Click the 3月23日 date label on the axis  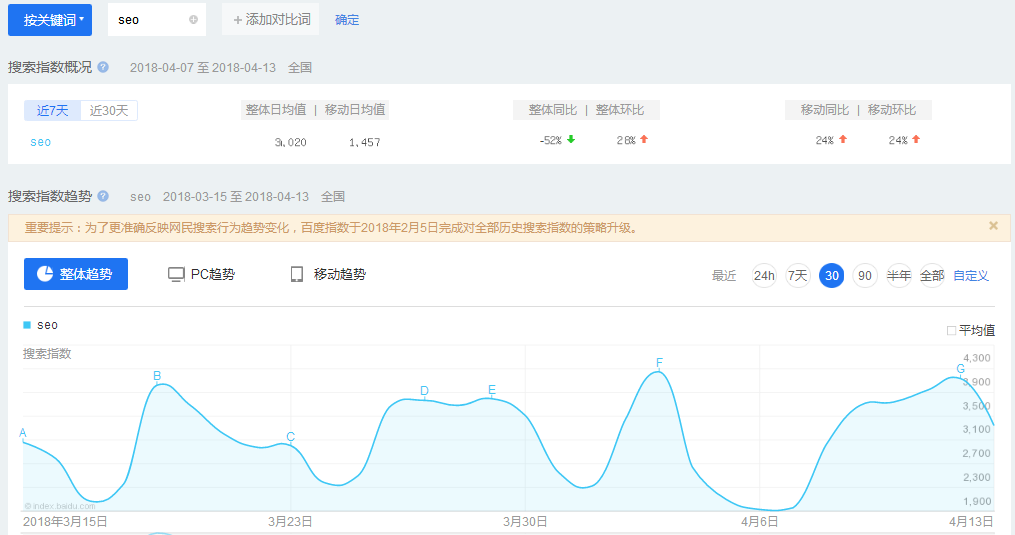tap(290, 521)
